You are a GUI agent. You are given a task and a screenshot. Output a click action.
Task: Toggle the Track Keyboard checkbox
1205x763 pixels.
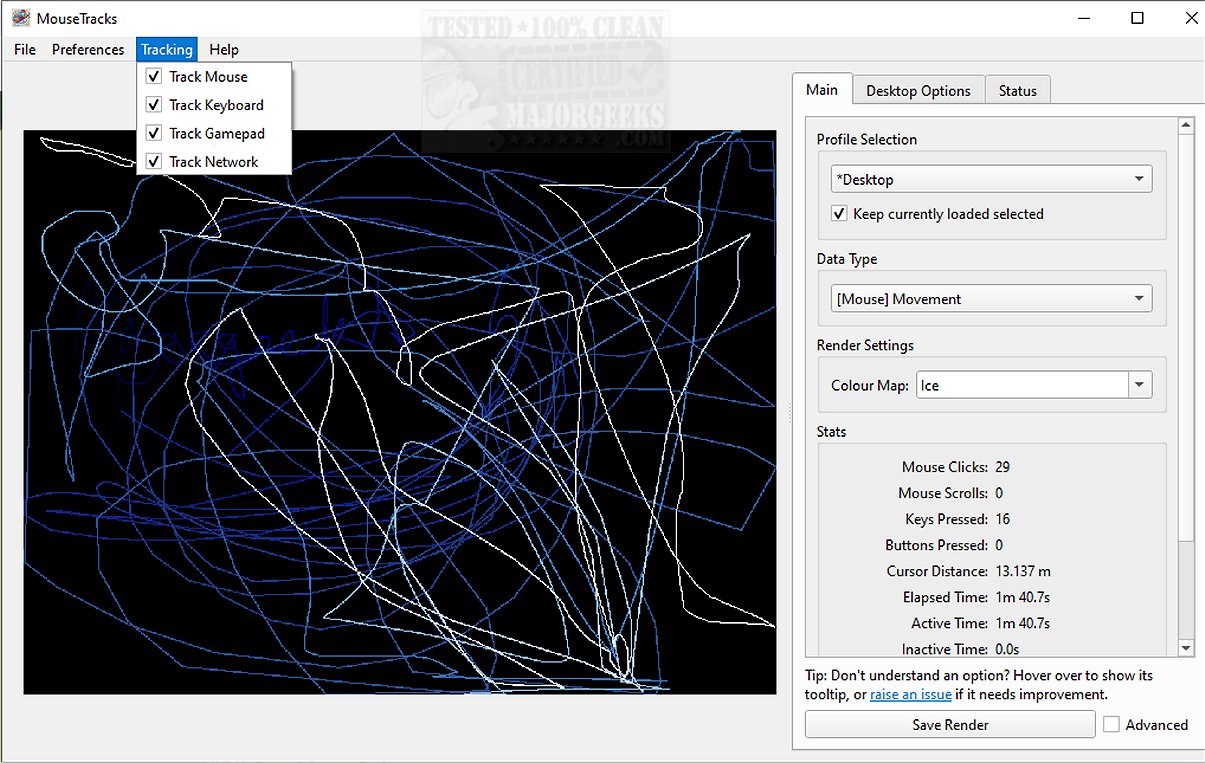[x=154, y=105]
